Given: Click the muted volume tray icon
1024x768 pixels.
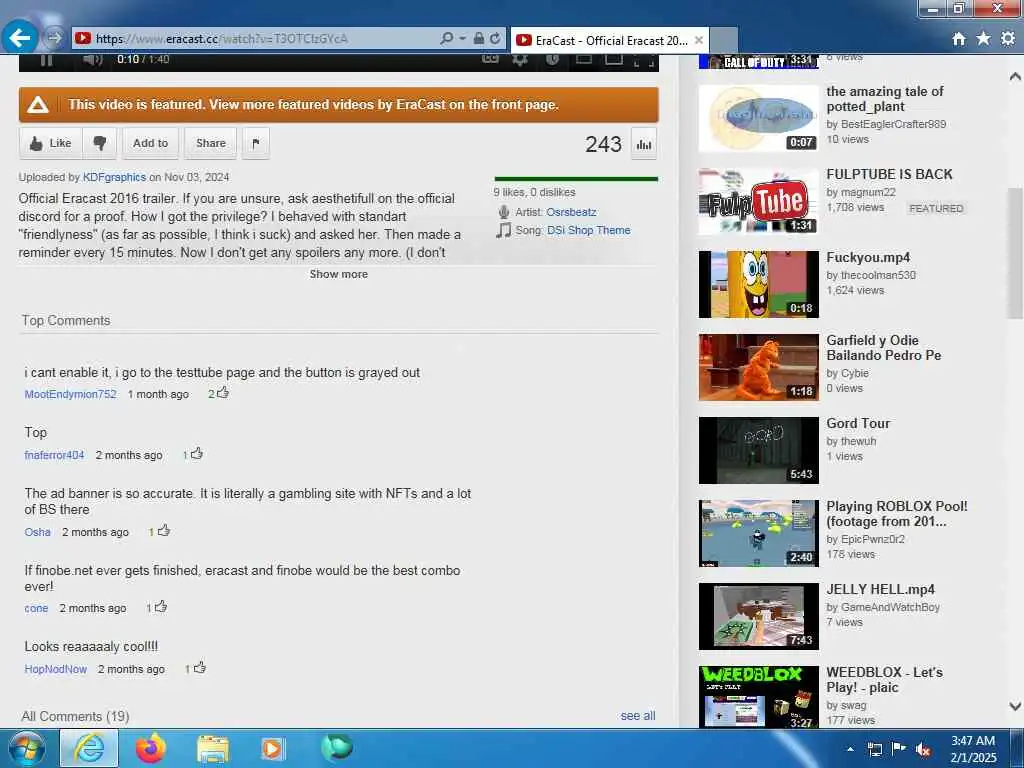Looking at the screenshot, I should pos(923,750).
